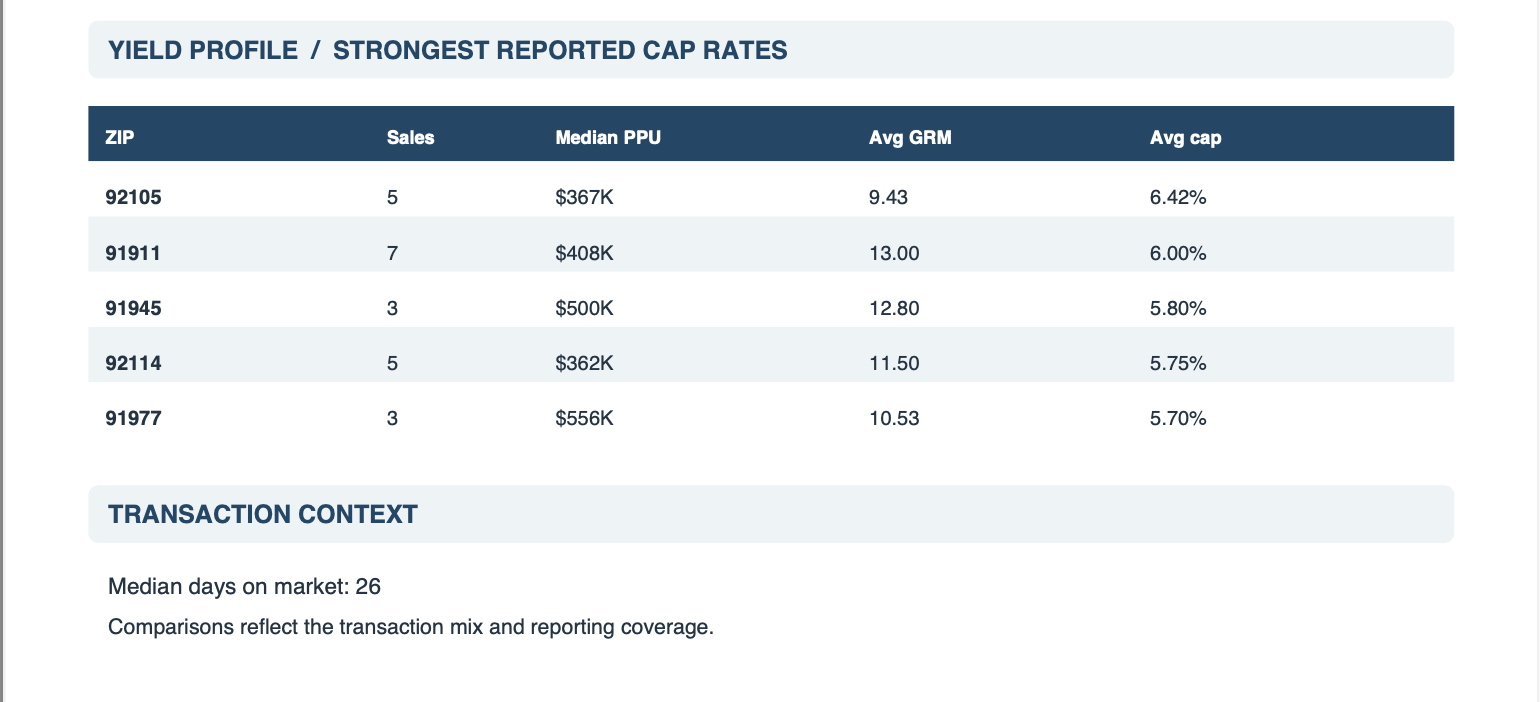Screen dimensions: 1540x702
Task: Click the $367K median PPU cell
Action: pyautogui.click(x=584, y=198)
